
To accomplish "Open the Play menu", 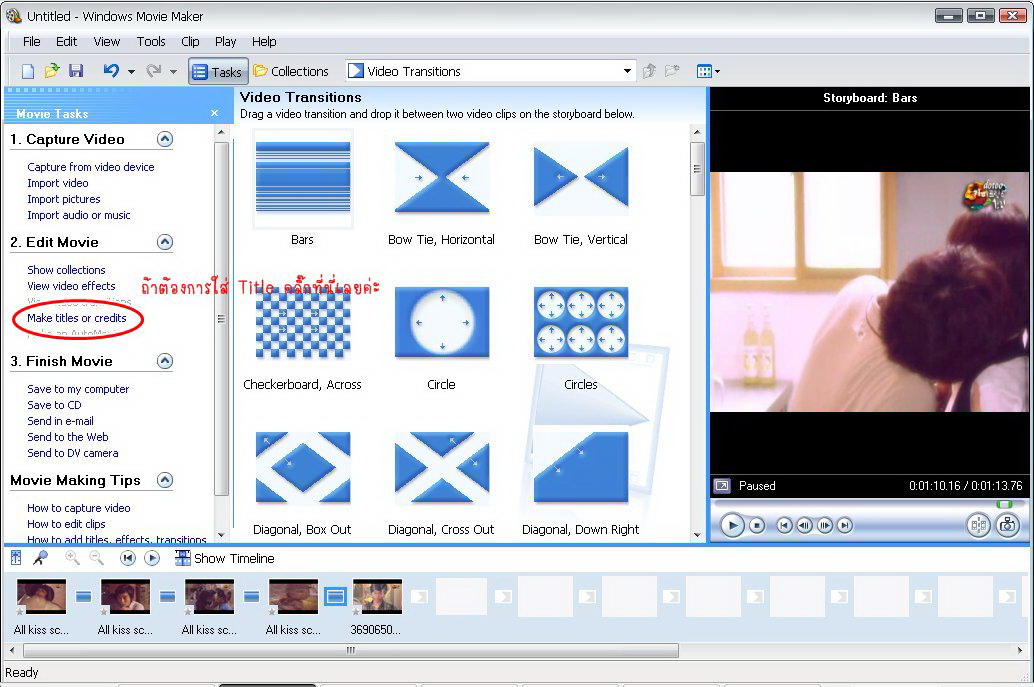I will coord(226,42).
